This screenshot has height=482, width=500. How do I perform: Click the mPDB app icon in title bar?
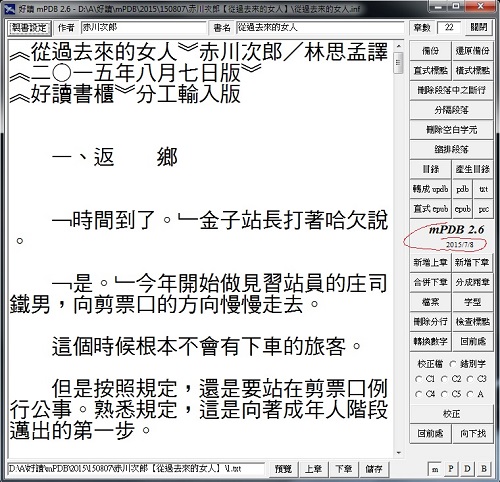point(11,9)
